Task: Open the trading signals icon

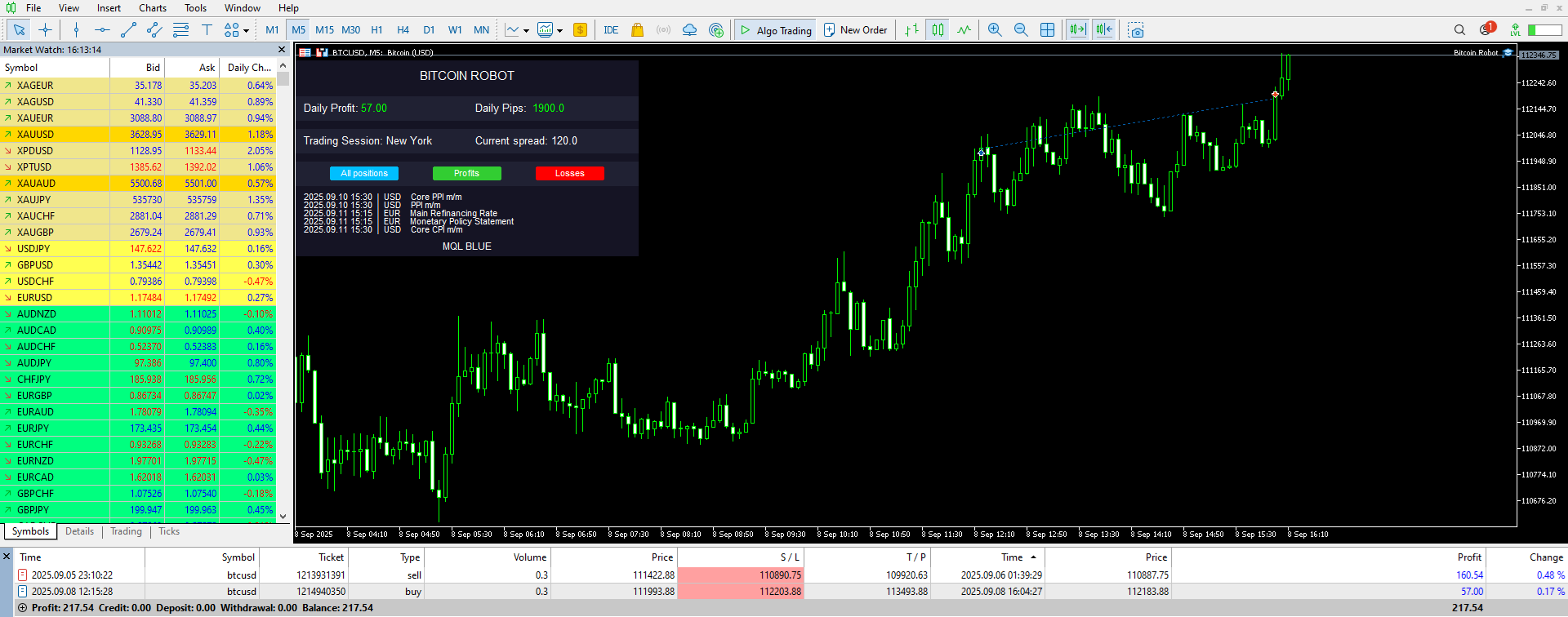Action: click(664, 30)
